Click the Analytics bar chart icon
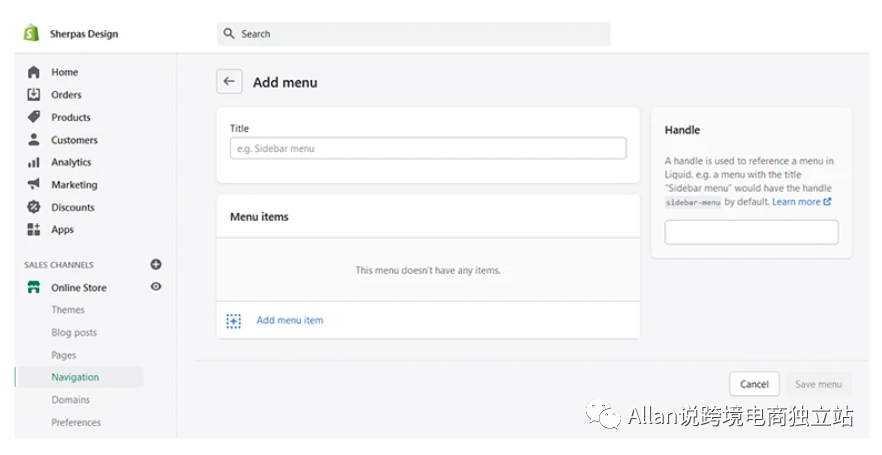Viewport: 882px width, 455px height. click(x=34, y=162)
